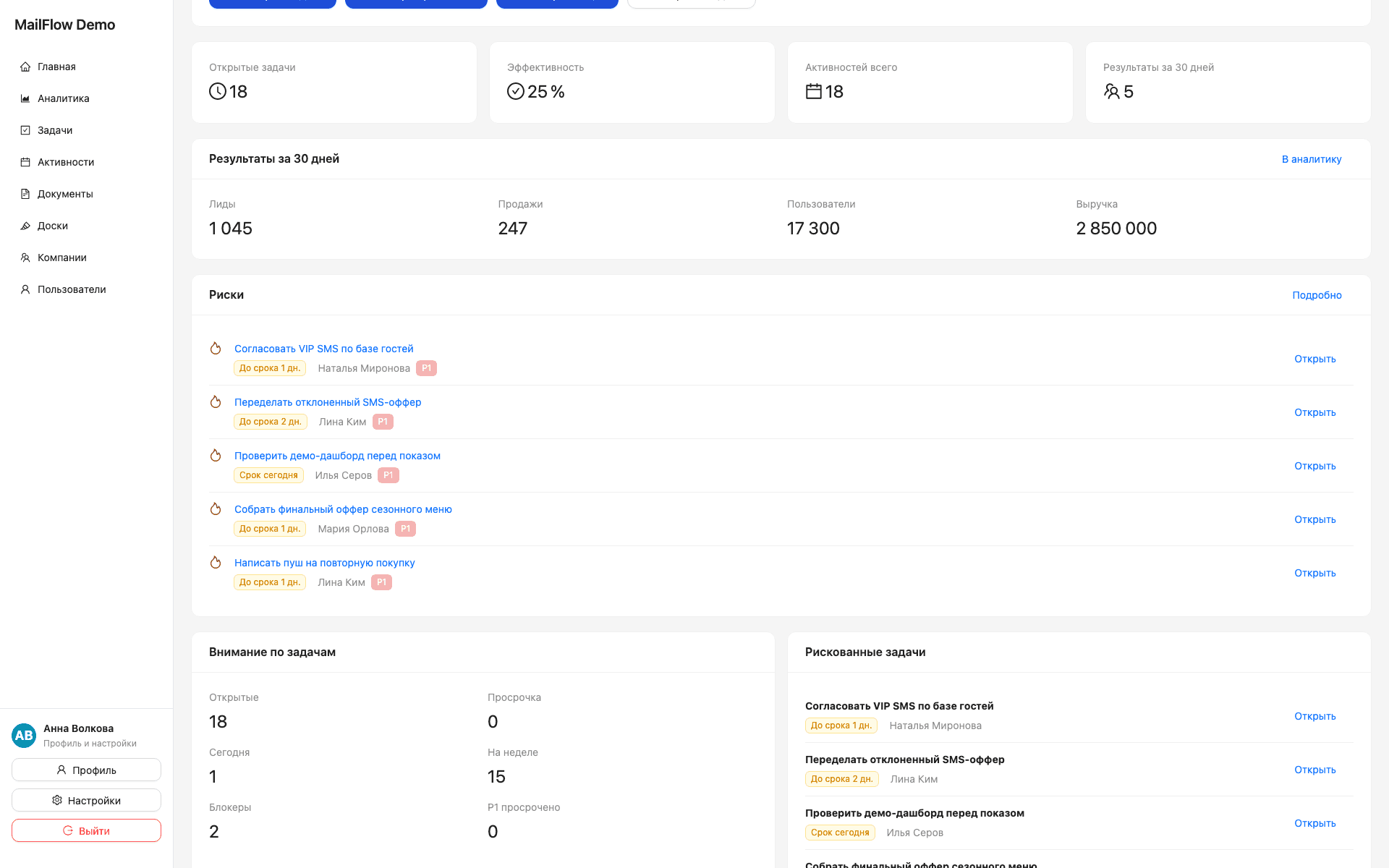Open Задачи section in sidebar
This screenshot has width=1389, height=868.
point(87,130)
